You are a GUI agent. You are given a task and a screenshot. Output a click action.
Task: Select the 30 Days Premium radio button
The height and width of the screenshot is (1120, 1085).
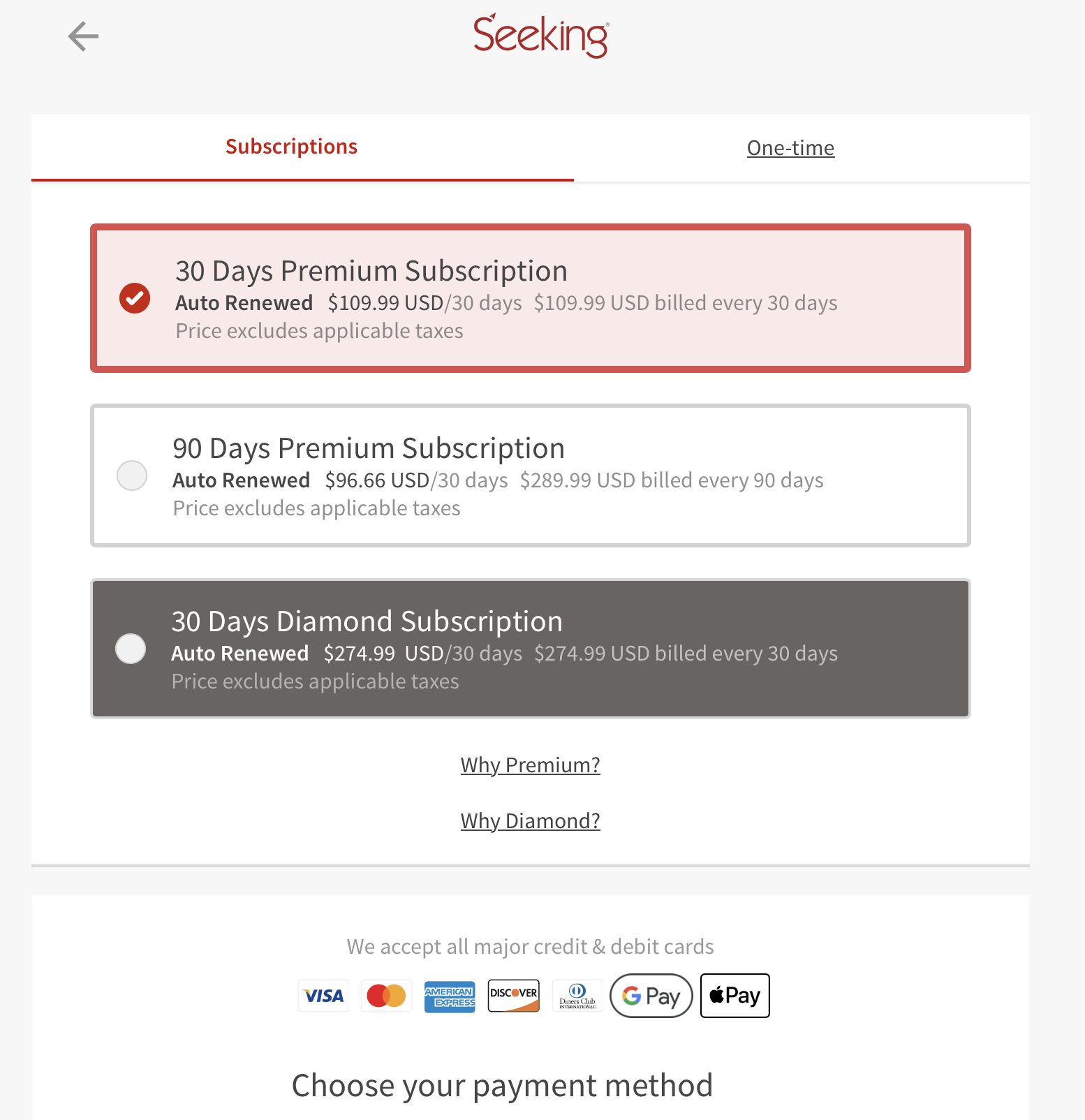tap(135, 298)
